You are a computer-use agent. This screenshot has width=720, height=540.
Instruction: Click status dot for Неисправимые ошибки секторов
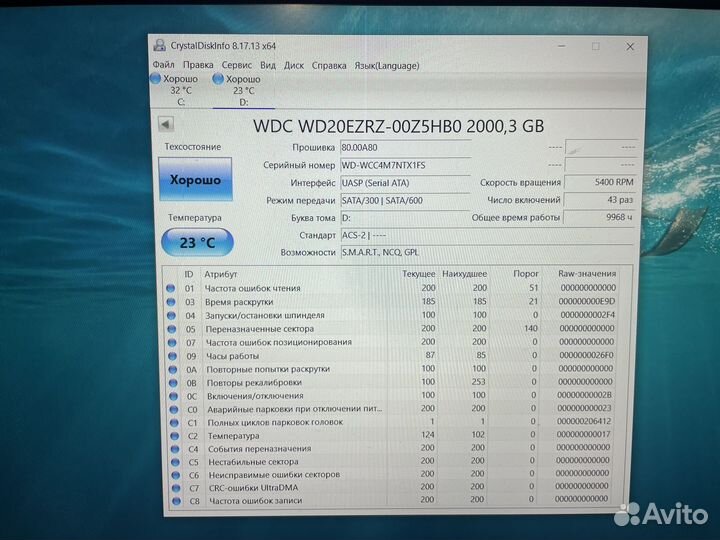pyautogui.click(x=176, y=475)
